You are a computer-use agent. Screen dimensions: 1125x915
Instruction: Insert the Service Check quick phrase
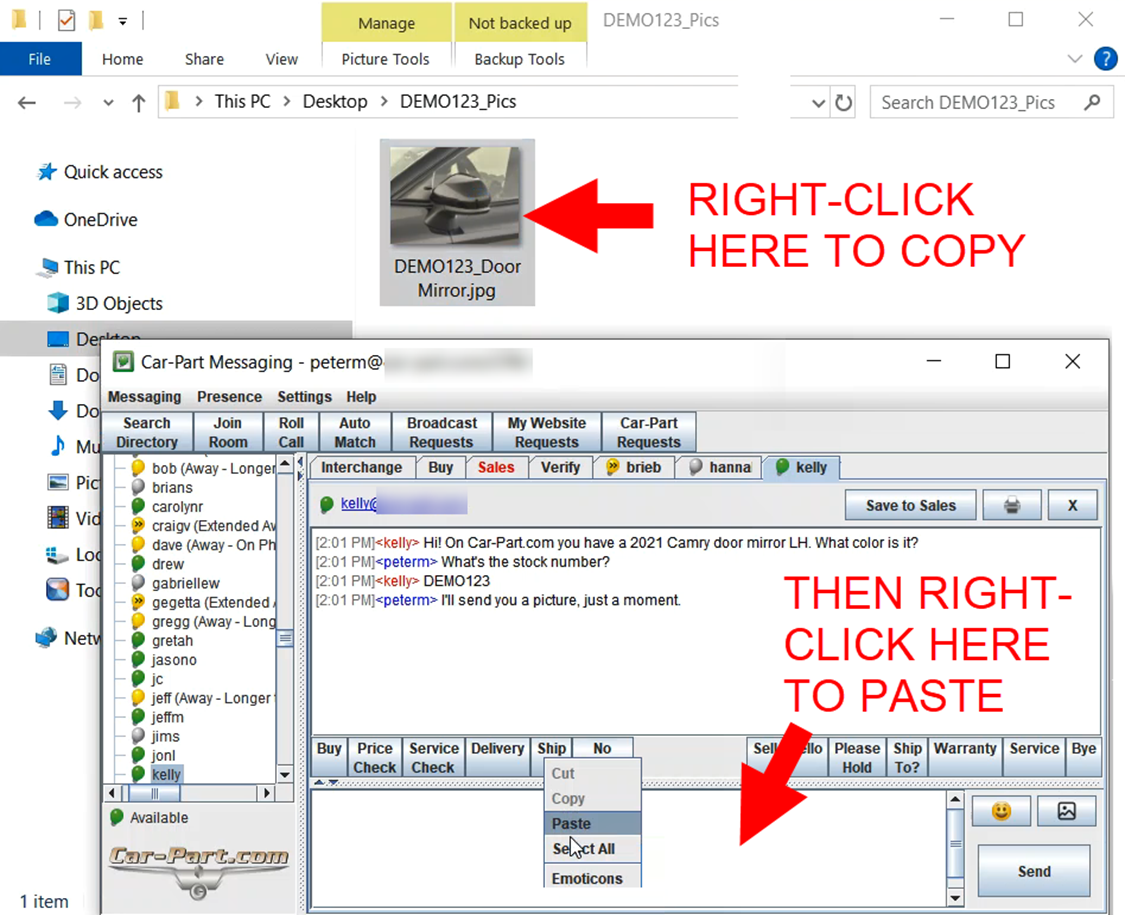(x=433, y=757)
